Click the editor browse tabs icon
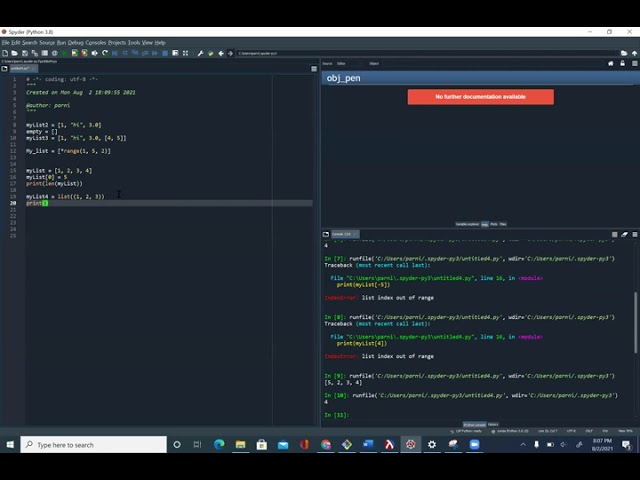Viewport: 640px width, 480px height. 4,69
